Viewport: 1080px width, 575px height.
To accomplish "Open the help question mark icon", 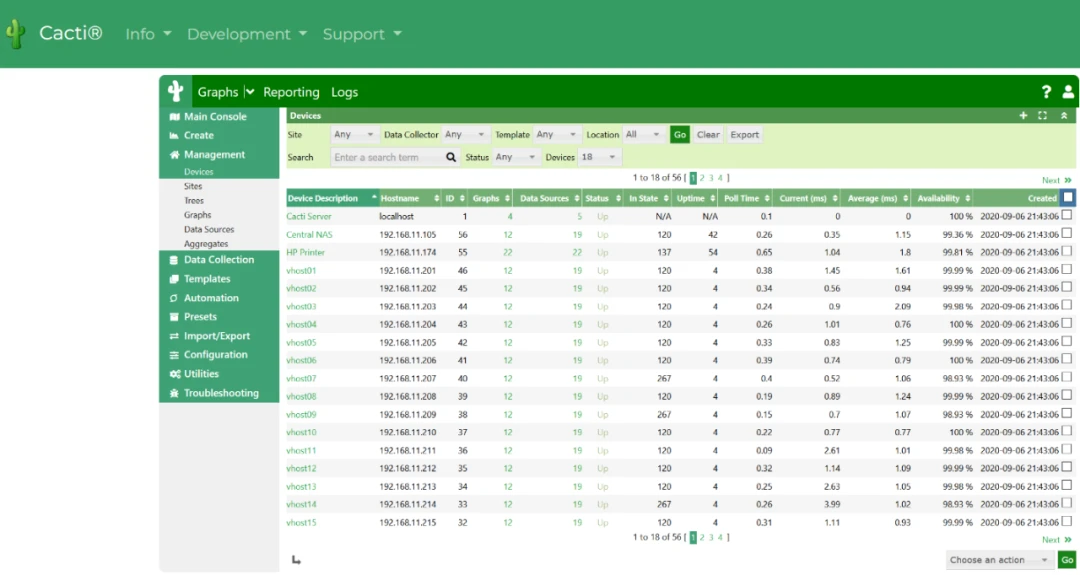I will [1046, 92].
